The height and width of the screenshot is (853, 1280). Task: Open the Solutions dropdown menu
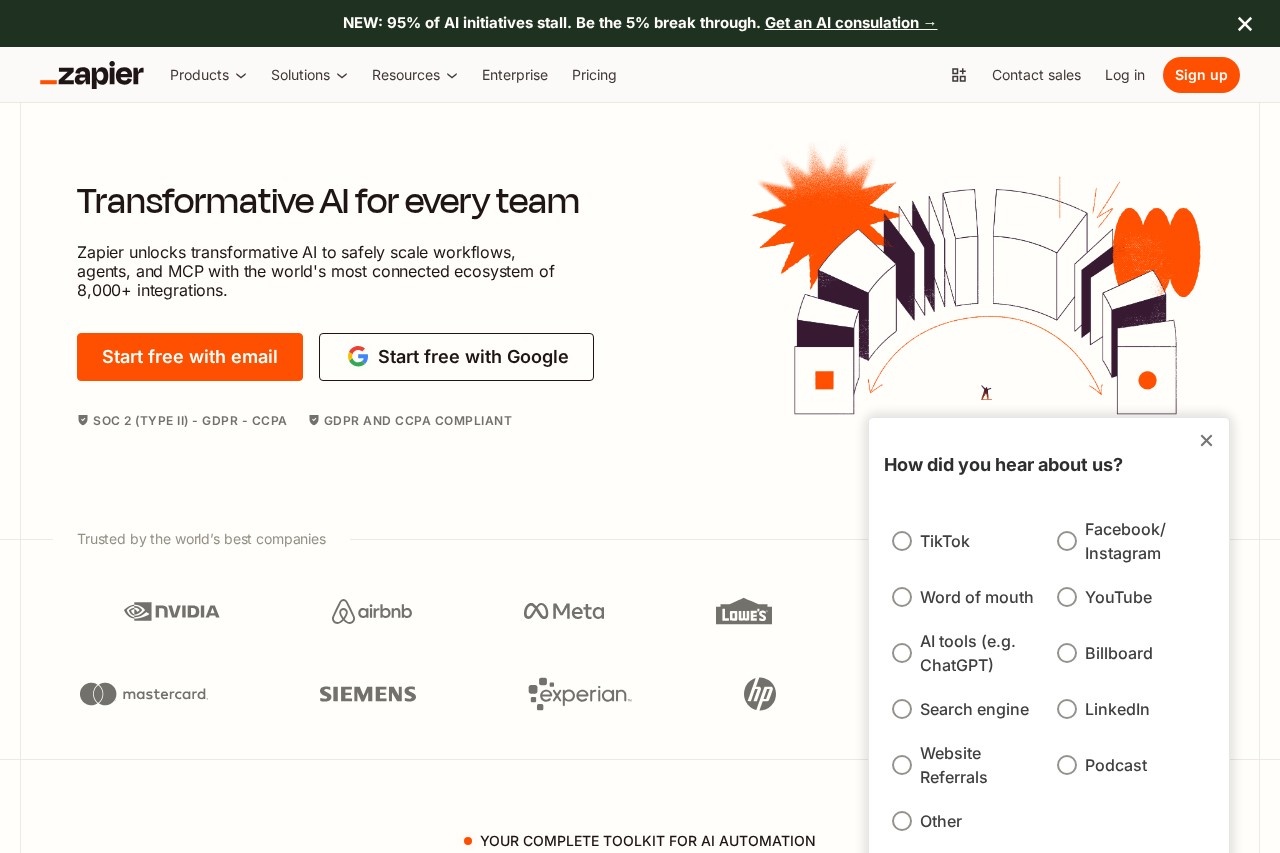(x=309, y=75)
